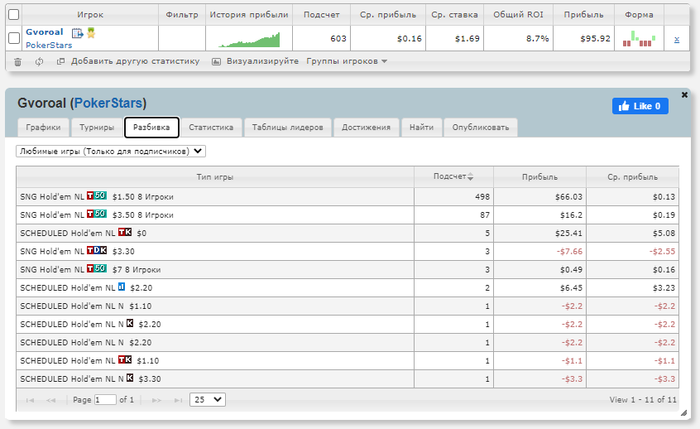This screenshot has width=700, height=429.
Task: Click the SCHEDULED Hold'em NL N $1.10 row
Action: 347,306
